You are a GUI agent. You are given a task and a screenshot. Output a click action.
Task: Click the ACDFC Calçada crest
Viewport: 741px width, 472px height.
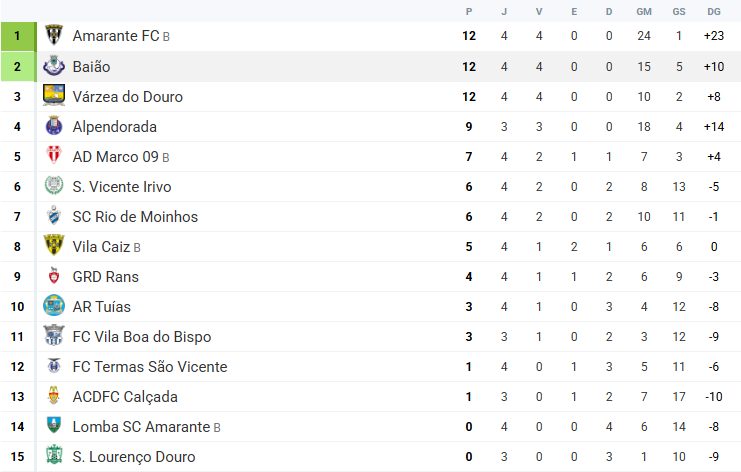(54, 396)
